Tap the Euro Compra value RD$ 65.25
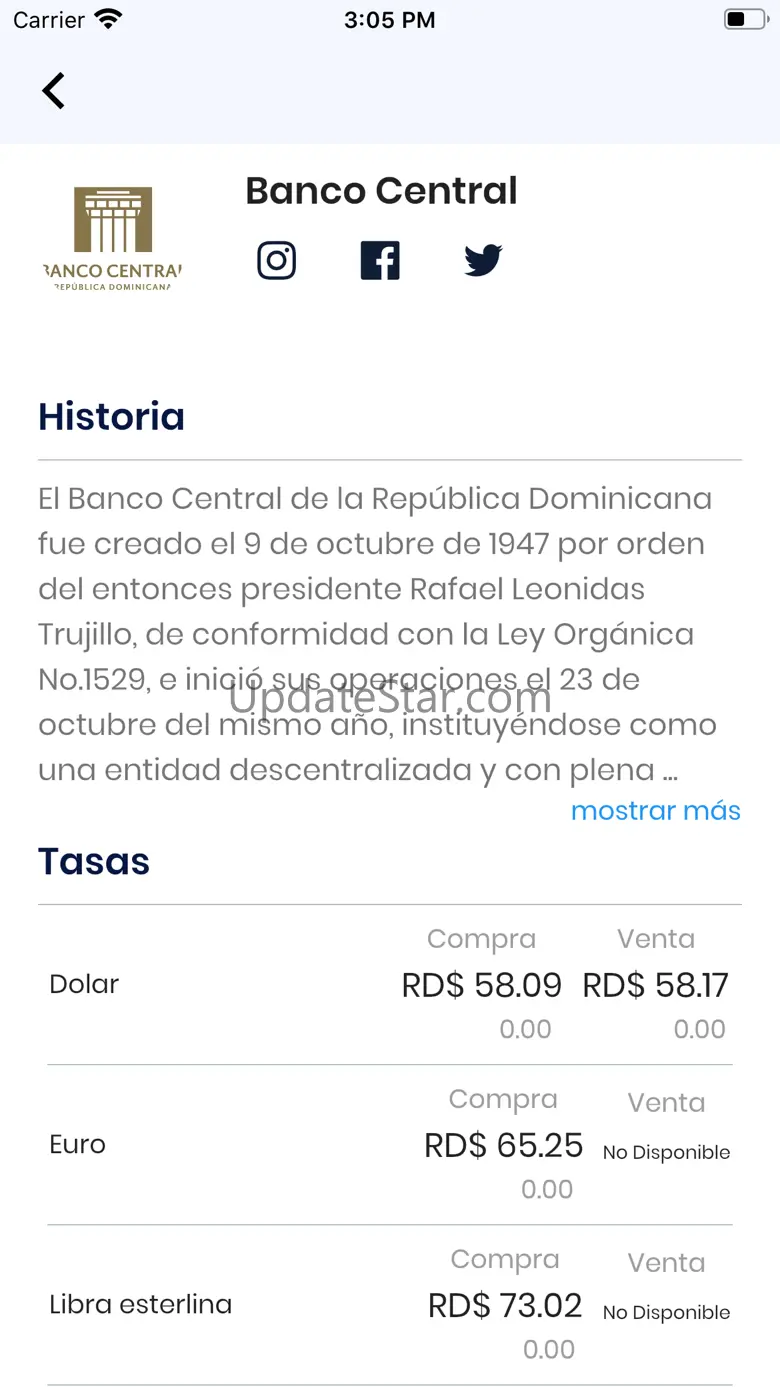Viewport: 780px width, 1387px height. 503,1145
